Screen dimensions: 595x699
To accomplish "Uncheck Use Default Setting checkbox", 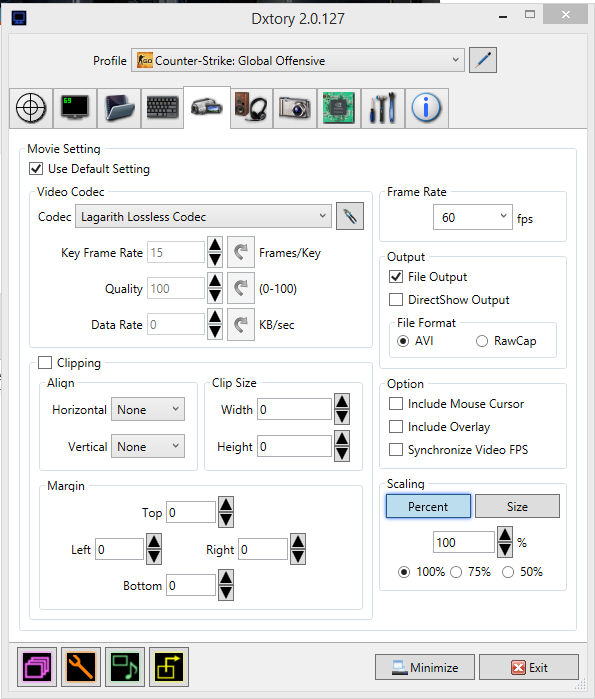I will tap(36, 169).
